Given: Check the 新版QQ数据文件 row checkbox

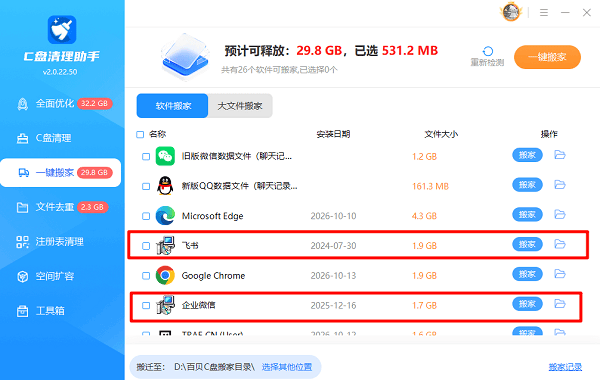Looking at the screenshot, I should pos(146,186).
